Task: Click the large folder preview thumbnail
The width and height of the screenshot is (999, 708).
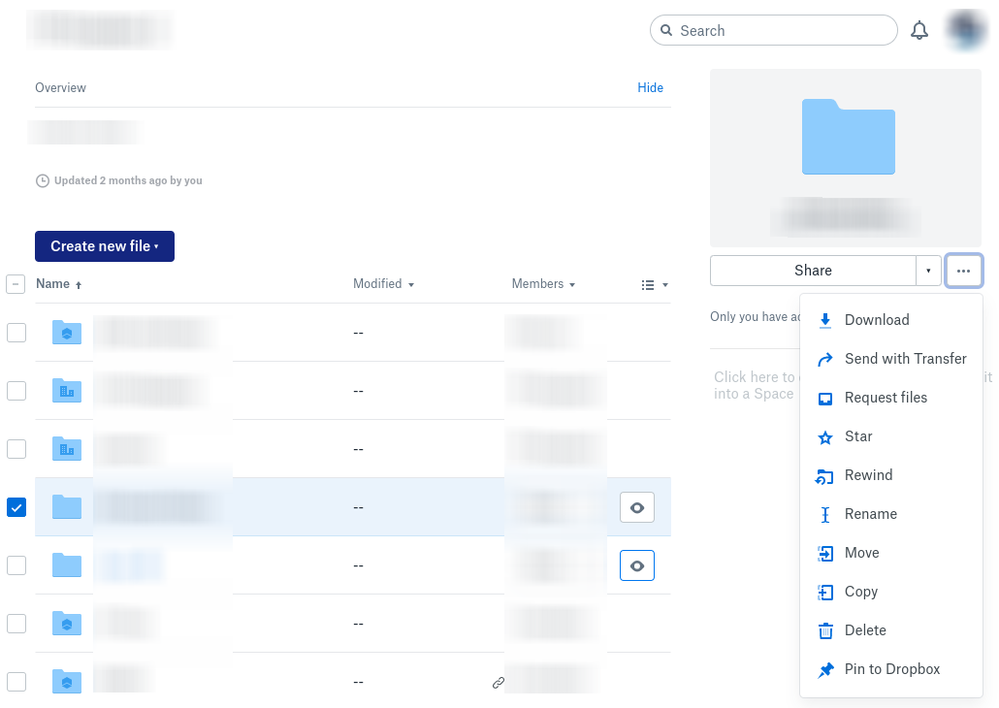Action: coord(848,137)
